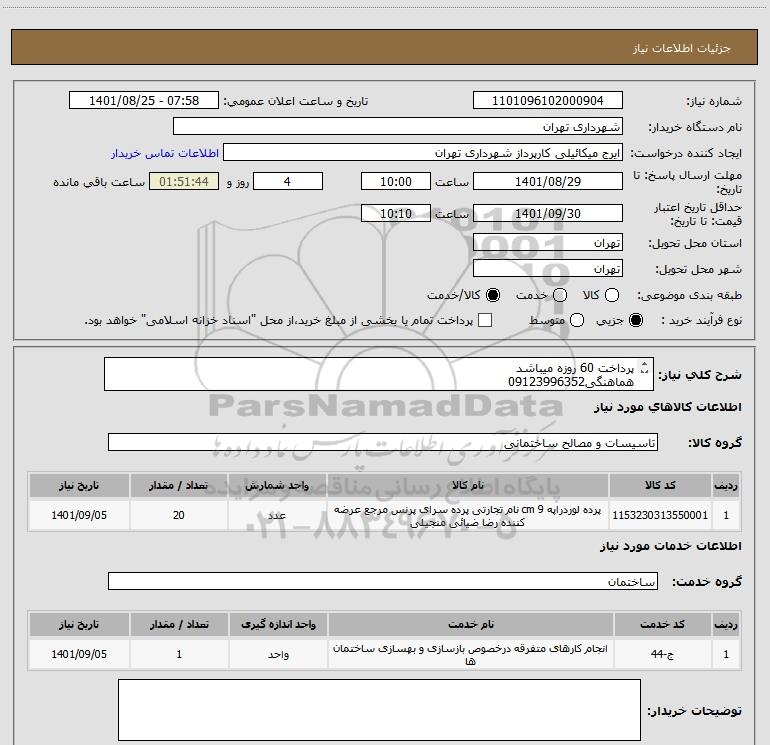Choose متوسط purchase process option
Screen dimensions: 770x745
577,320
